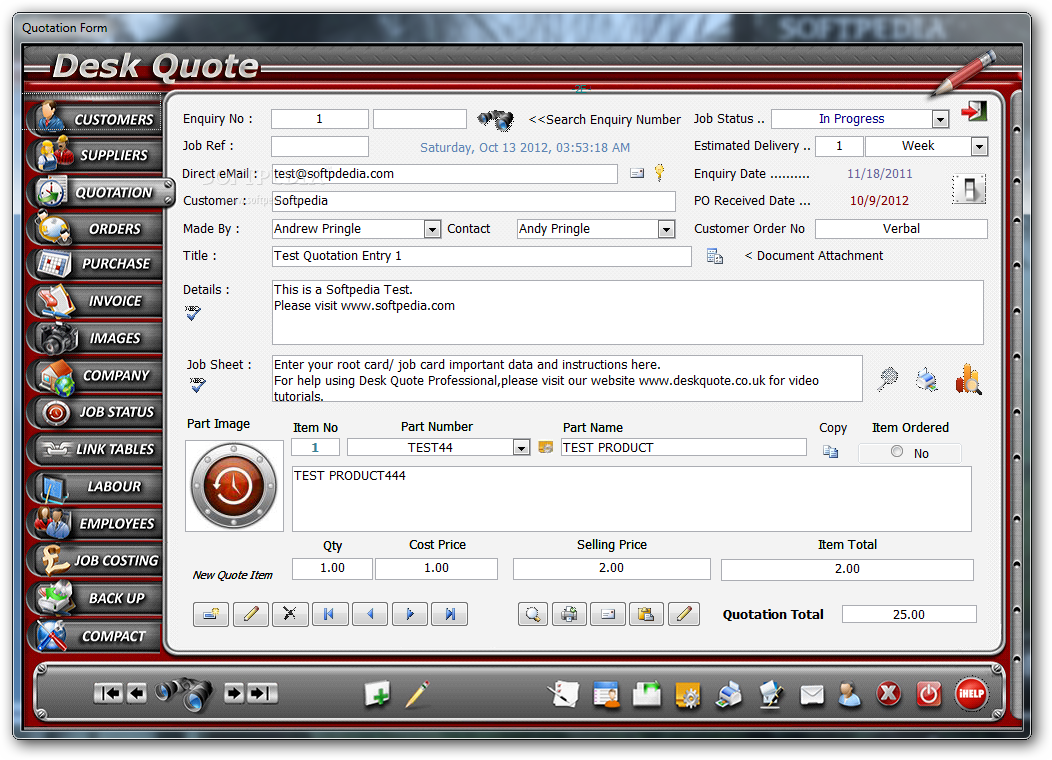1052x760 pixels.
Task: Click the magnifier icon beside Job Sheet
Action: (888, 380)
